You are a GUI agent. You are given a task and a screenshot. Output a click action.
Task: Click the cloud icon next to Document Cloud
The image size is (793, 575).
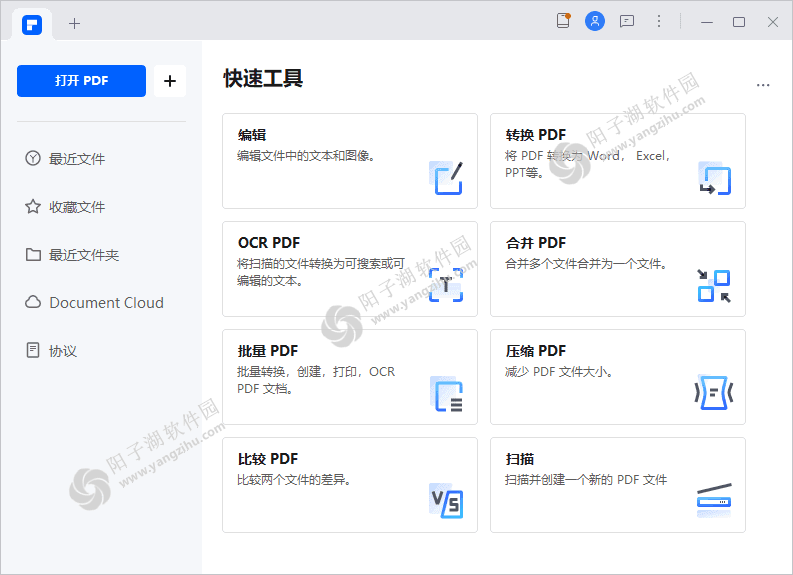(x=33, y=302)
